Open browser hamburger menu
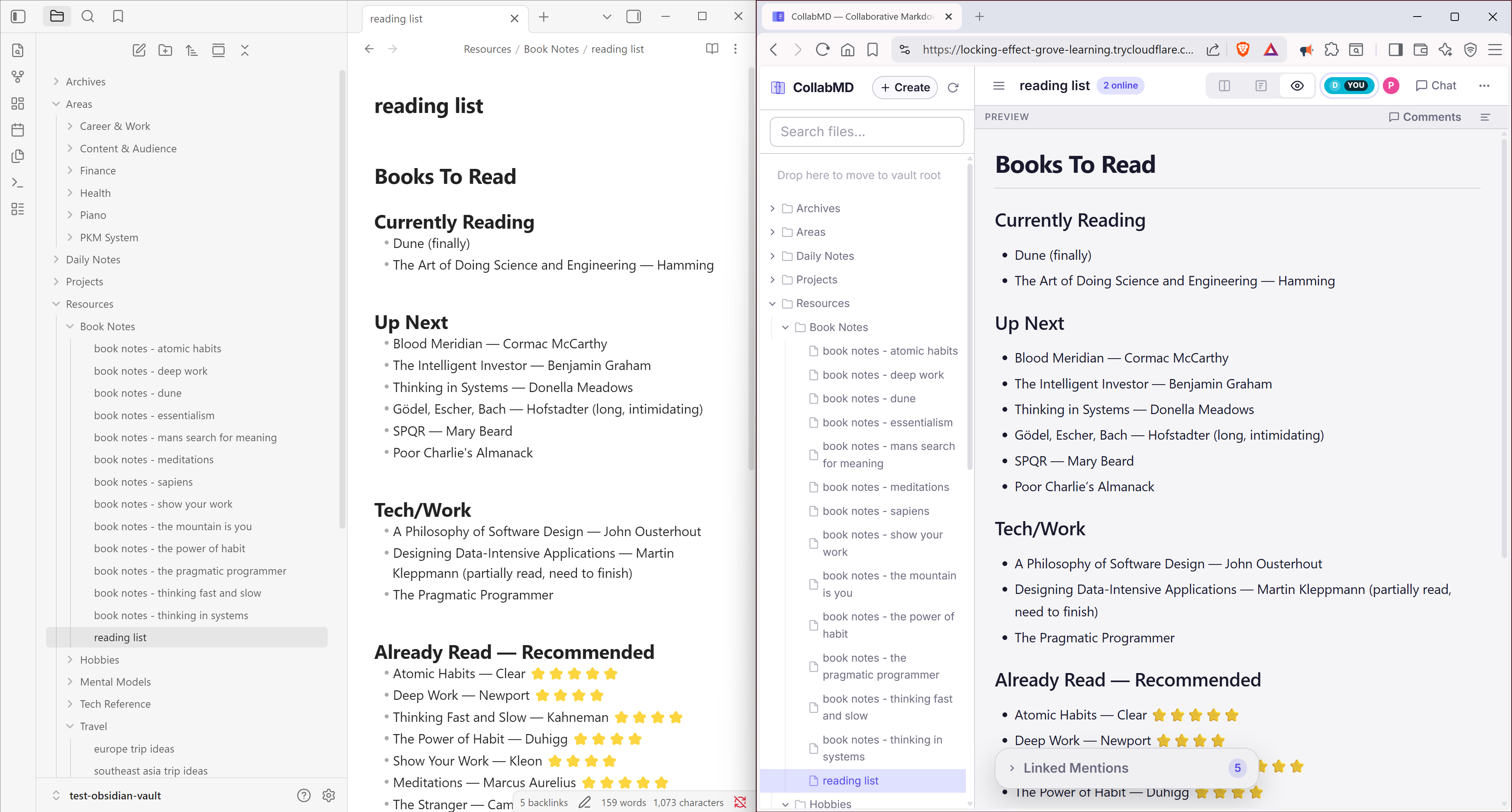1512x812 pixels. pos(1495,50)
